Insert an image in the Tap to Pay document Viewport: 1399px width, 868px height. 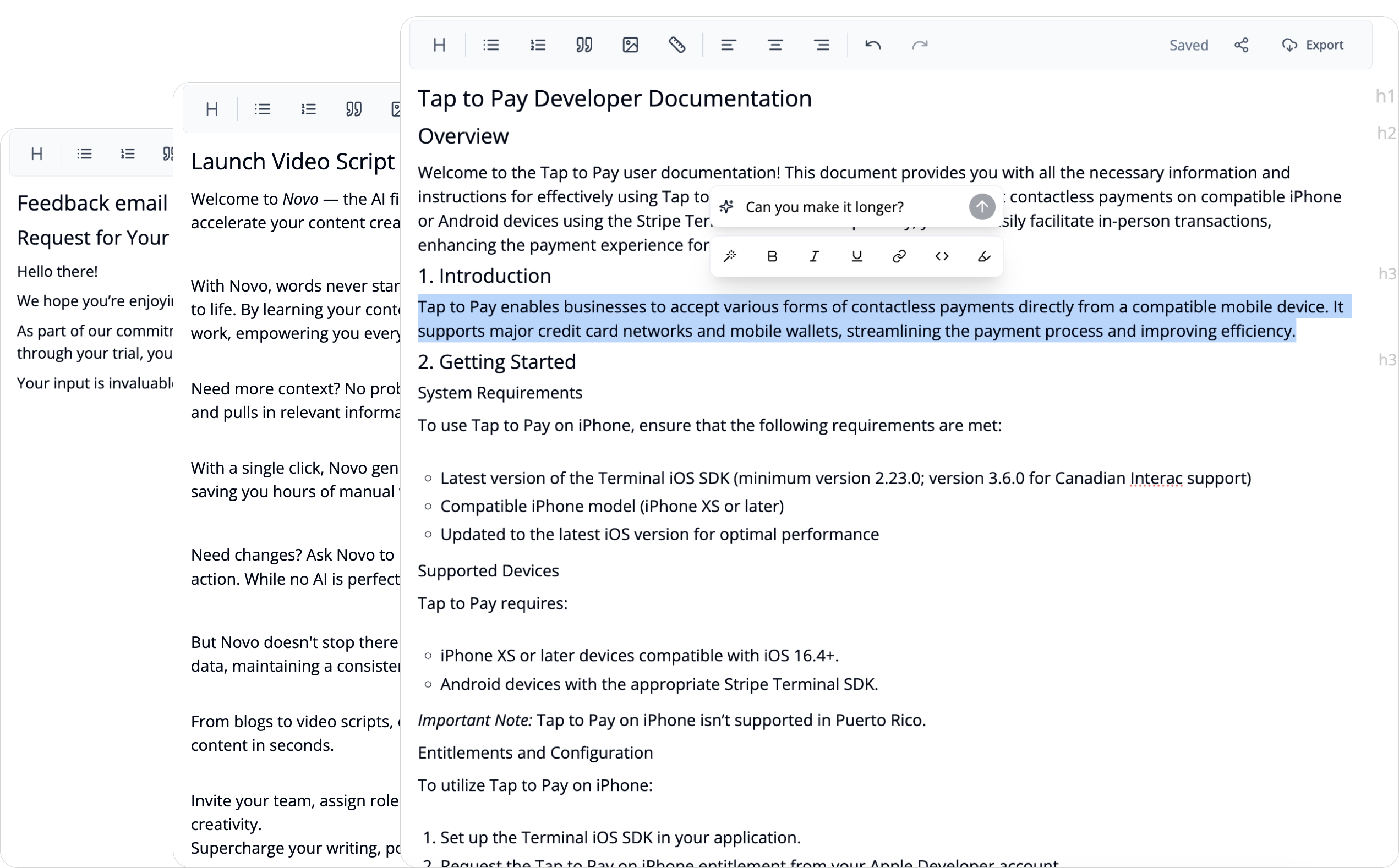pyautogui.click(x=631, y=45)
